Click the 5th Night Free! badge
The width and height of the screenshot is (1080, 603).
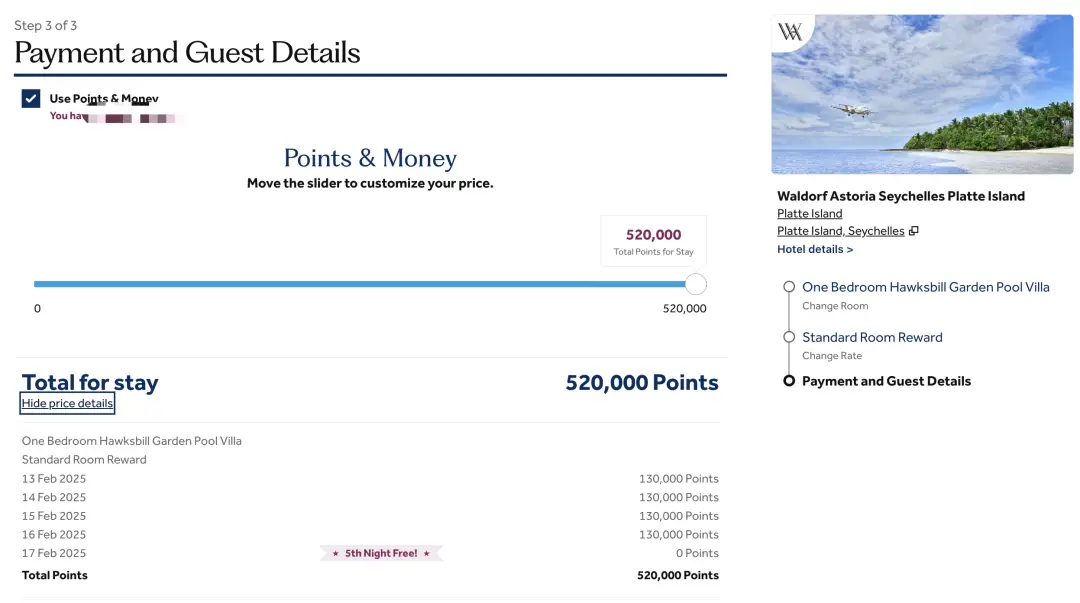click(x=381, y=553)
